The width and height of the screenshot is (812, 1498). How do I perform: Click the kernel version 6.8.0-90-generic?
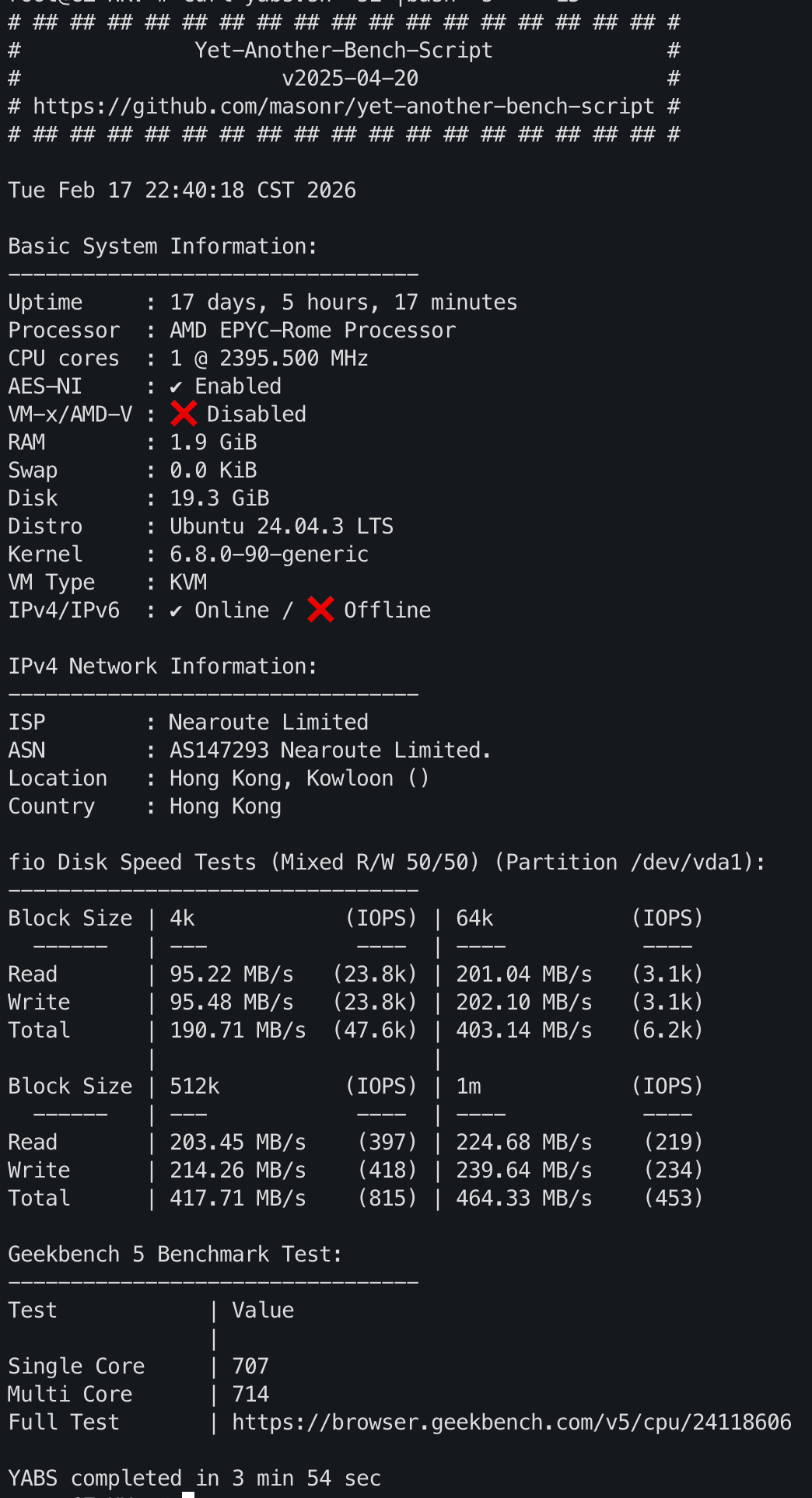(269, 555)
